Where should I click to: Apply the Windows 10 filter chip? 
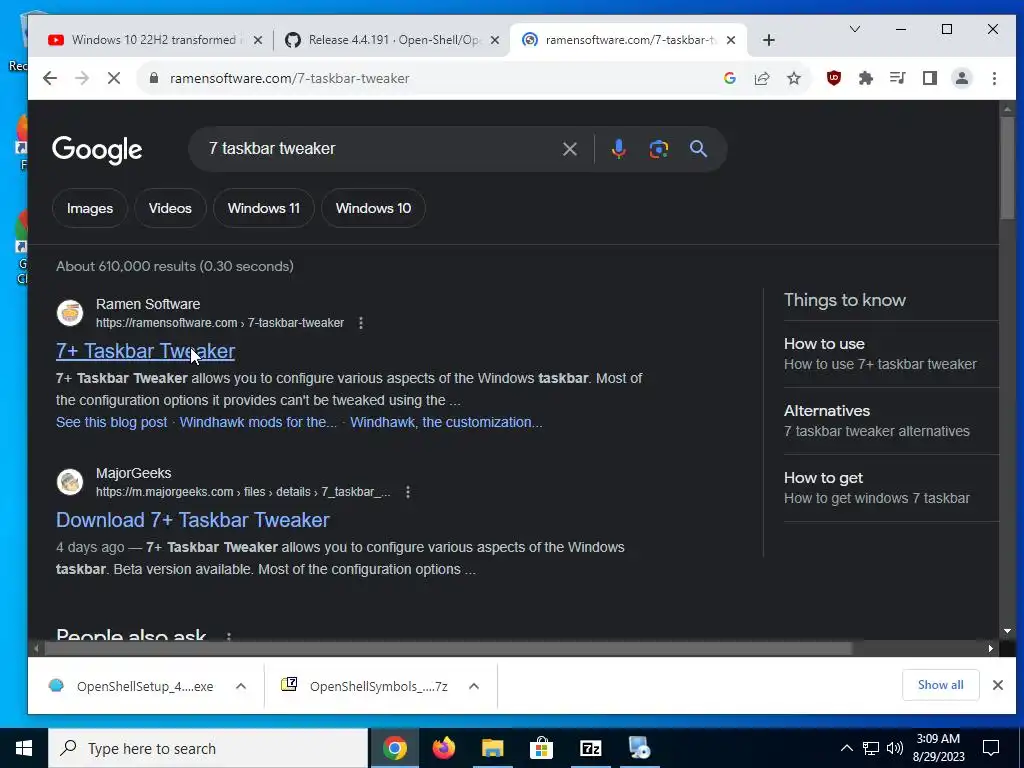coord(373,208)
